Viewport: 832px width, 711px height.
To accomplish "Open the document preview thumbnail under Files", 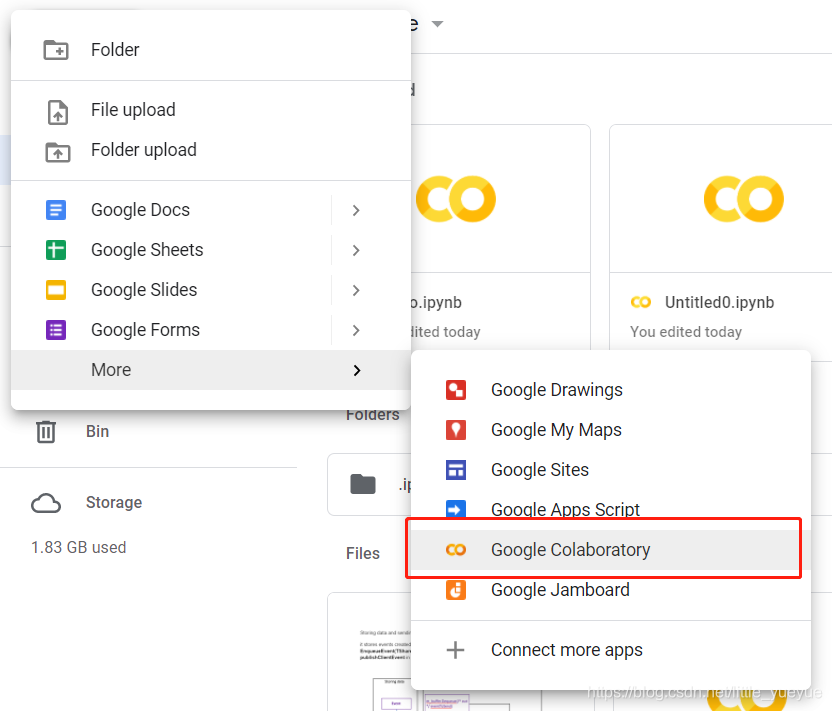I will [x=370, y=652].
